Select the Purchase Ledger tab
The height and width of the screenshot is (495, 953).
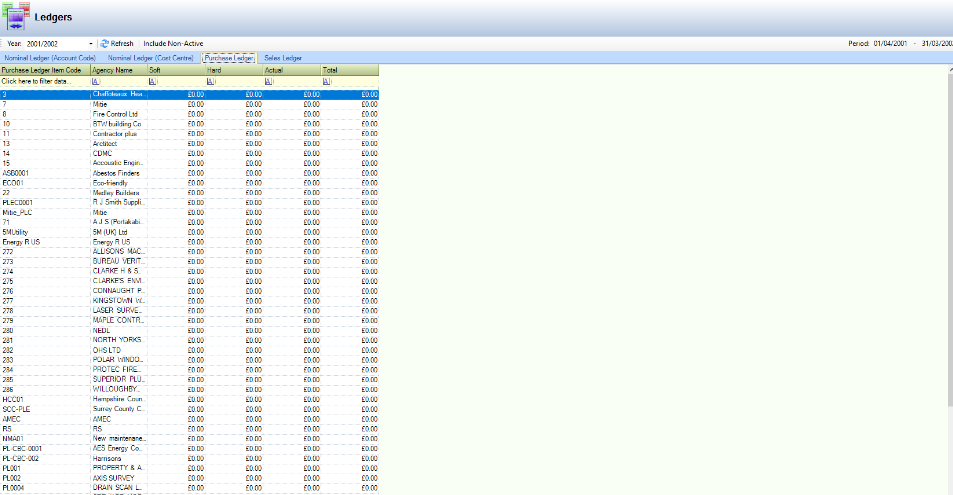click(230, 58)
